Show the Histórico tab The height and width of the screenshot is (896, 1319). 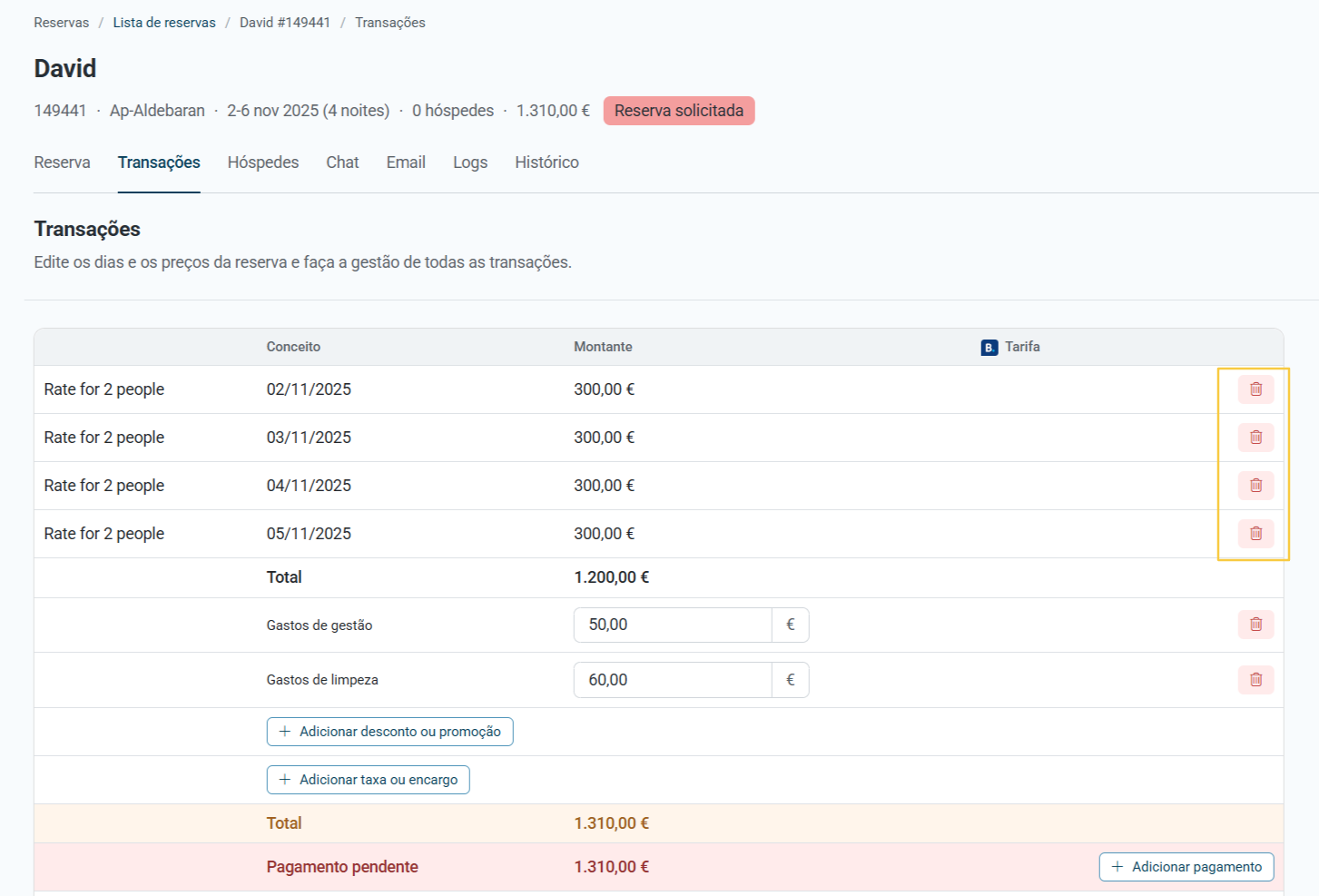click(546, 162)
